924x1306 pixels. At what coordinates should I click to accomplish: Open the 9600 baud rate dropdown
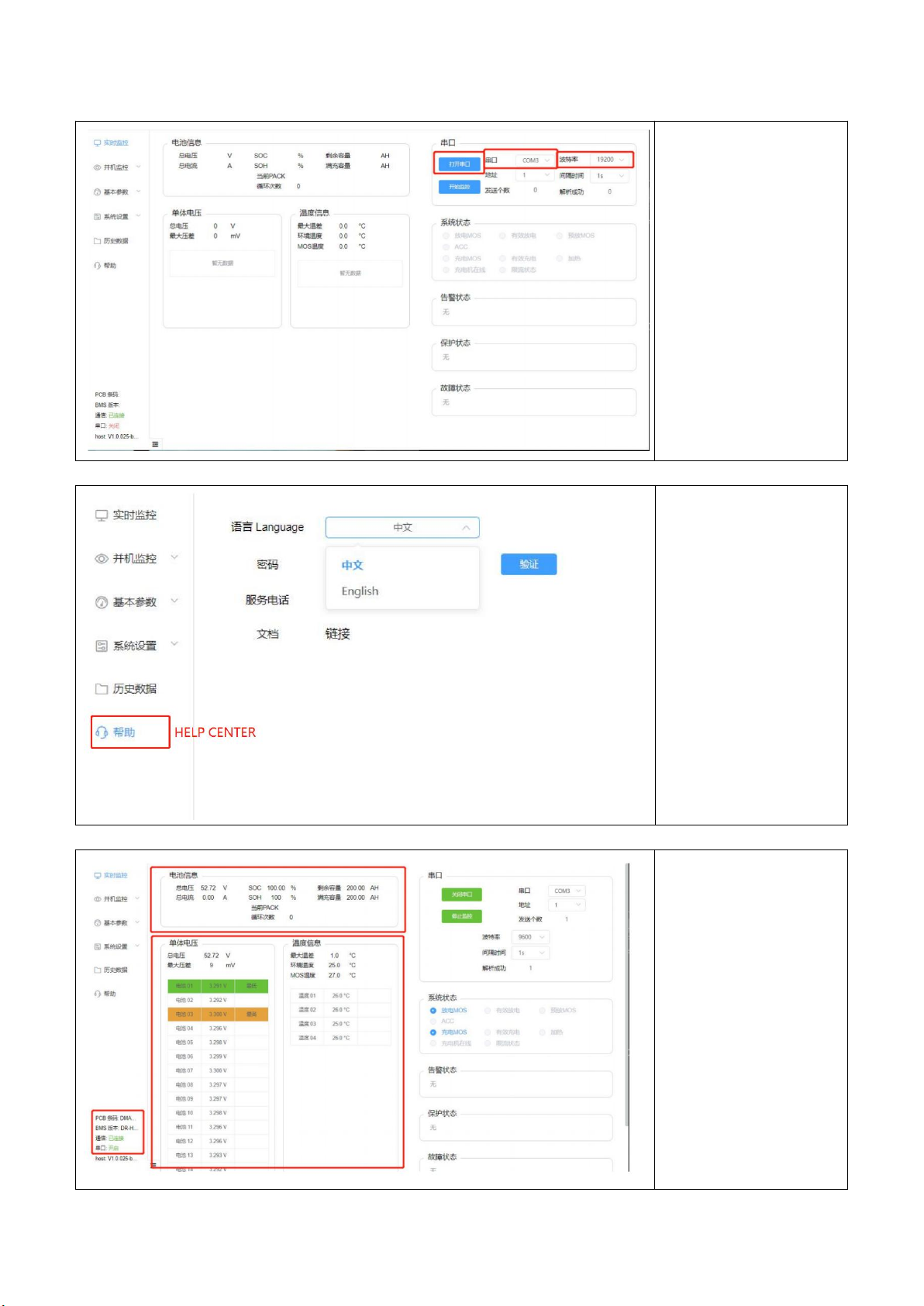pos(531,937)
